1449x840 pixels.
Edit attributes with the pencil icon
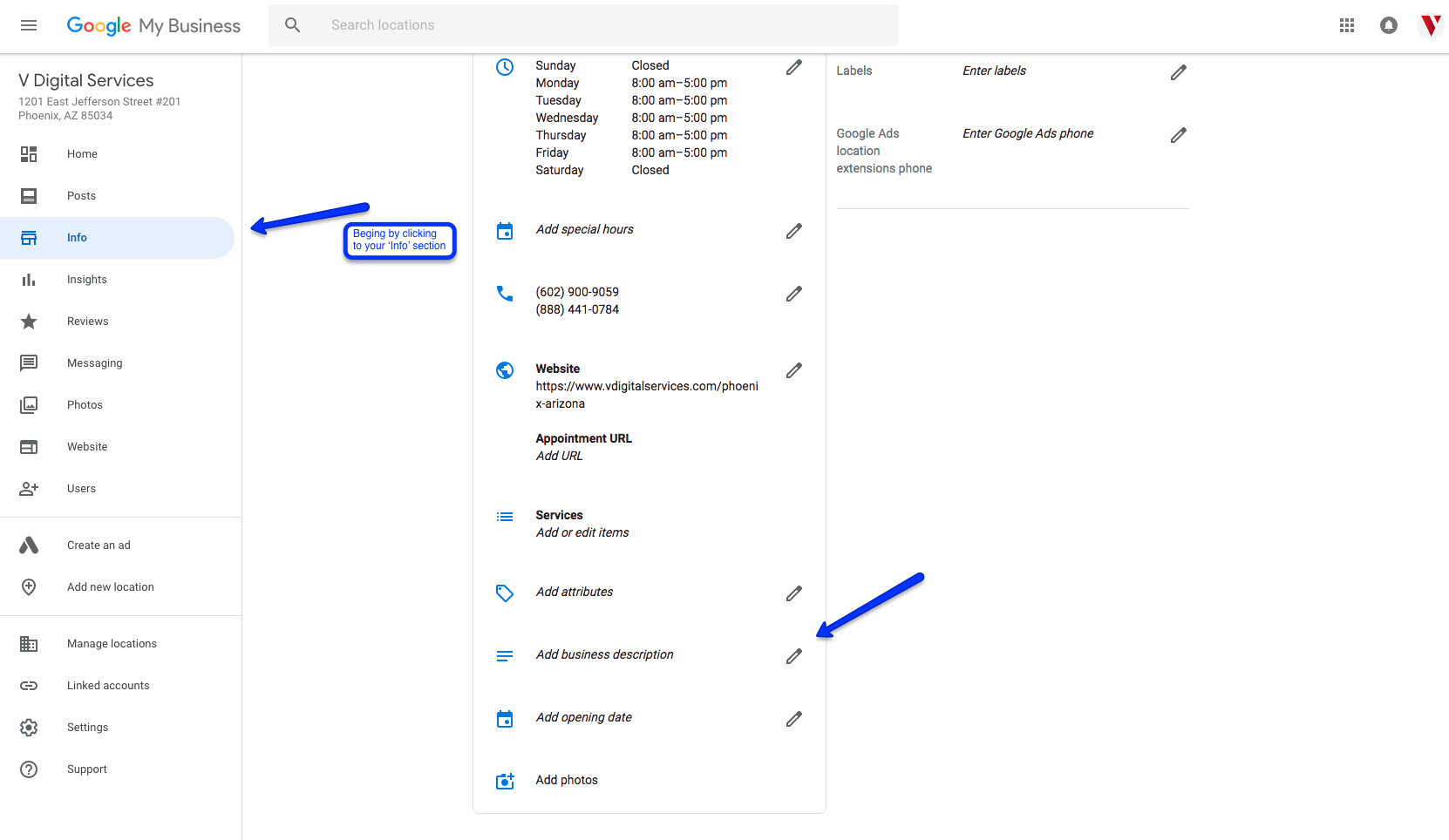pos(794,593)
